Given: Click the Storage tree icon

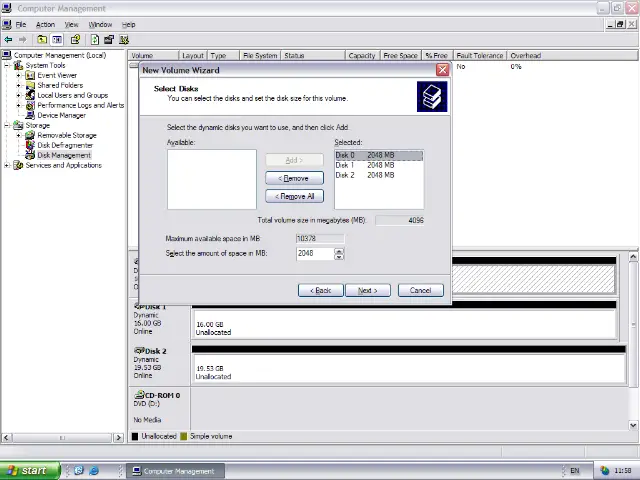Looking at the screenshot, I should tap(18, 125).
